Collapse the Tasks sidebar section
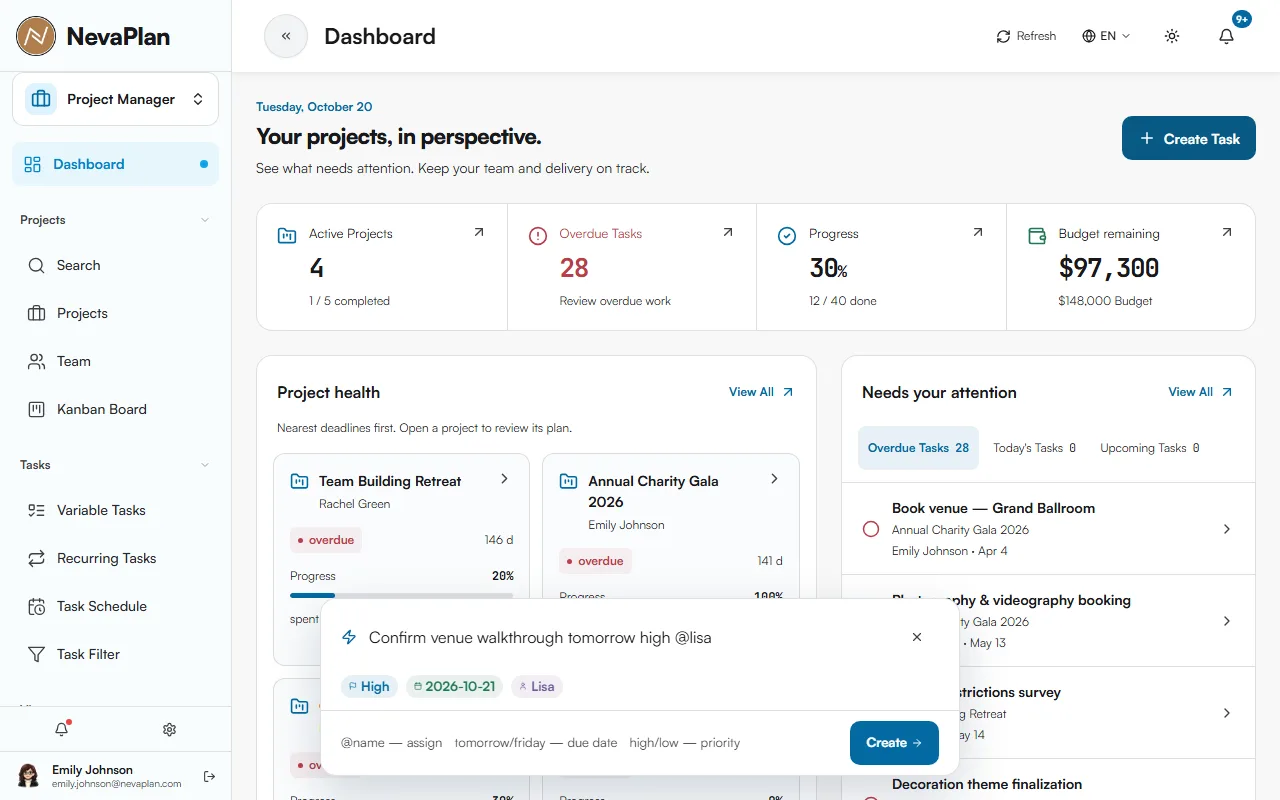Screen dimensions: 1280x800 pos(205,465)
